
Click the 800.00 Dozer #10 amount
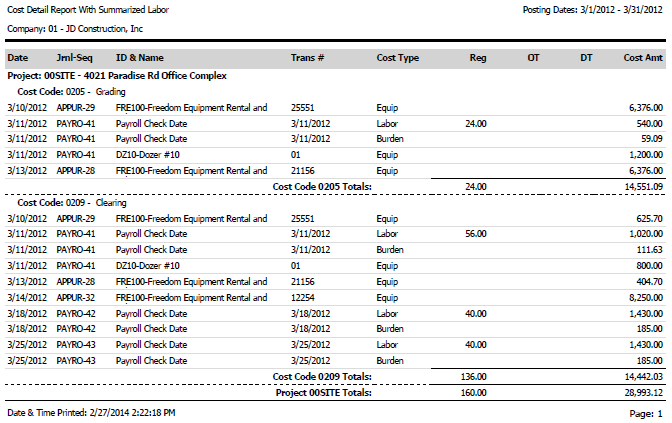coord(649,266)
